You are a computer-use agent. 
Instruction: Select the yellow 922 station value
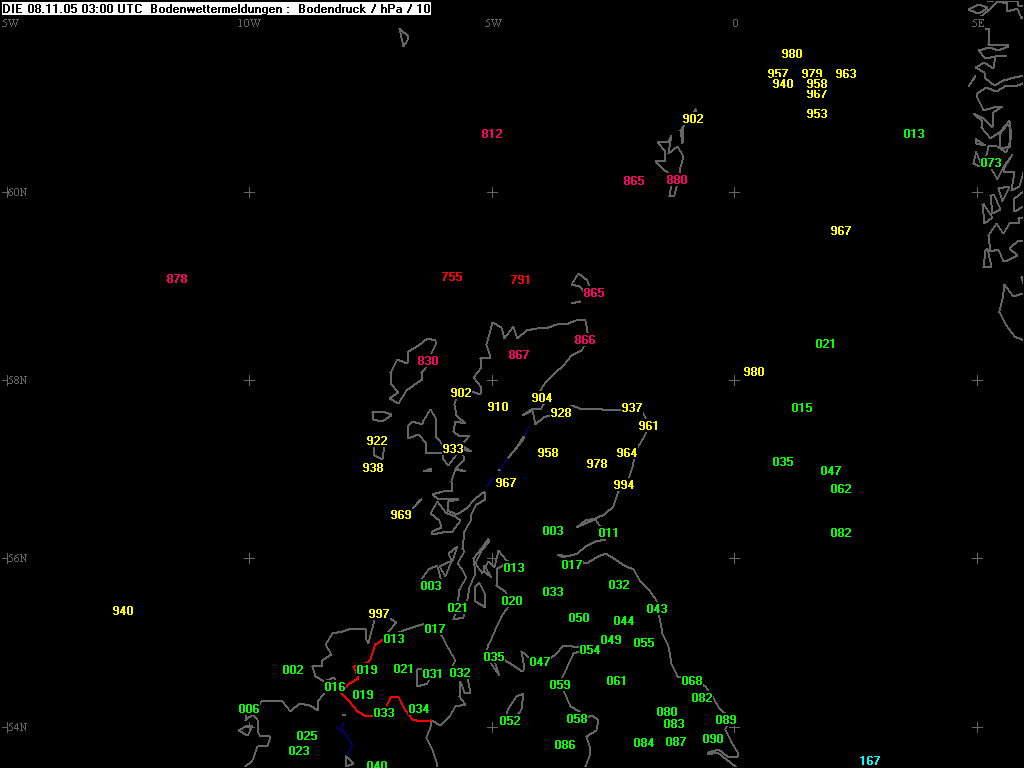[x=377, y=441]
